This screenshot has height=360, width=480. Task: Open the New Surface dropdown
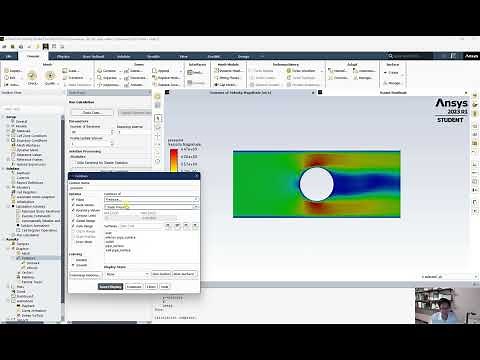(x=185, y=274)
